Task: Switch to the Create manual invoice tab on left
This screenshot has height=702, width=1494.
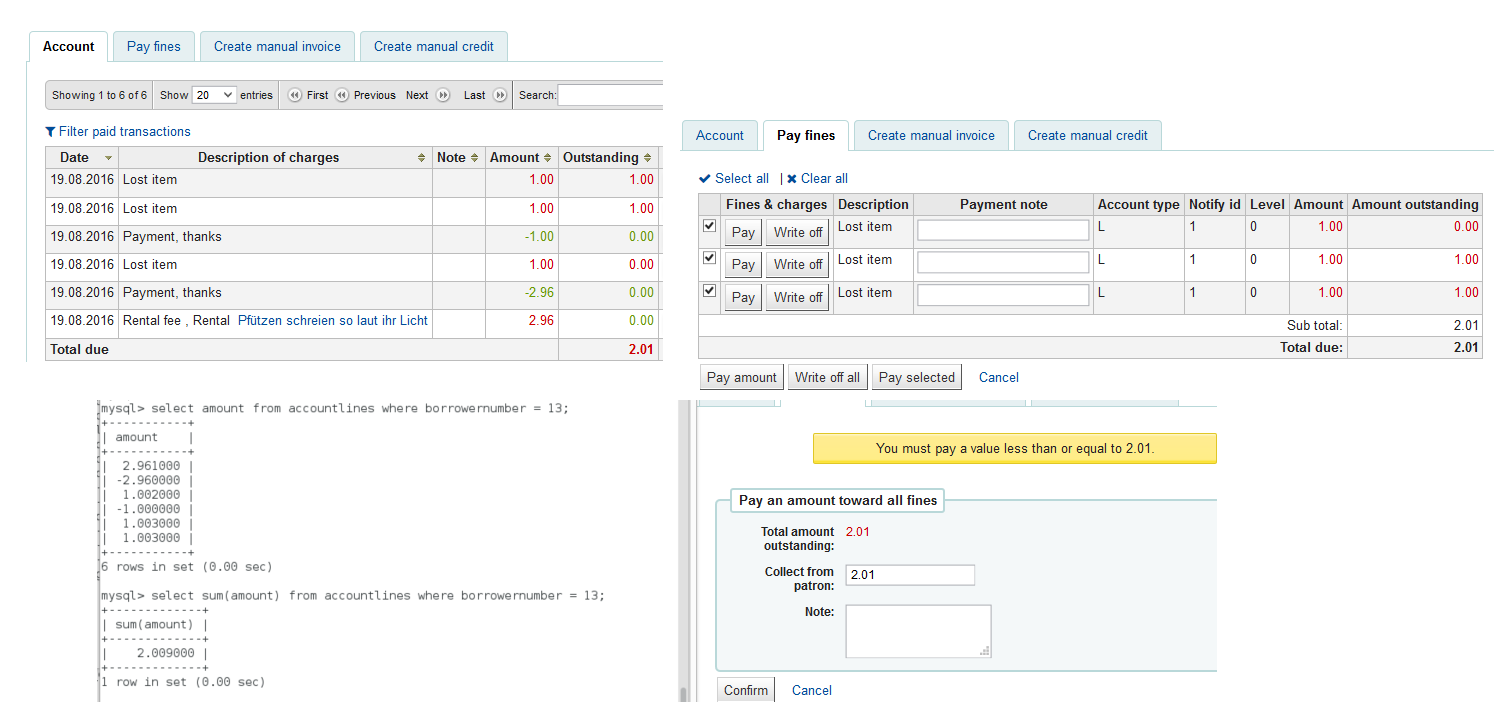Action: point(277,46)
